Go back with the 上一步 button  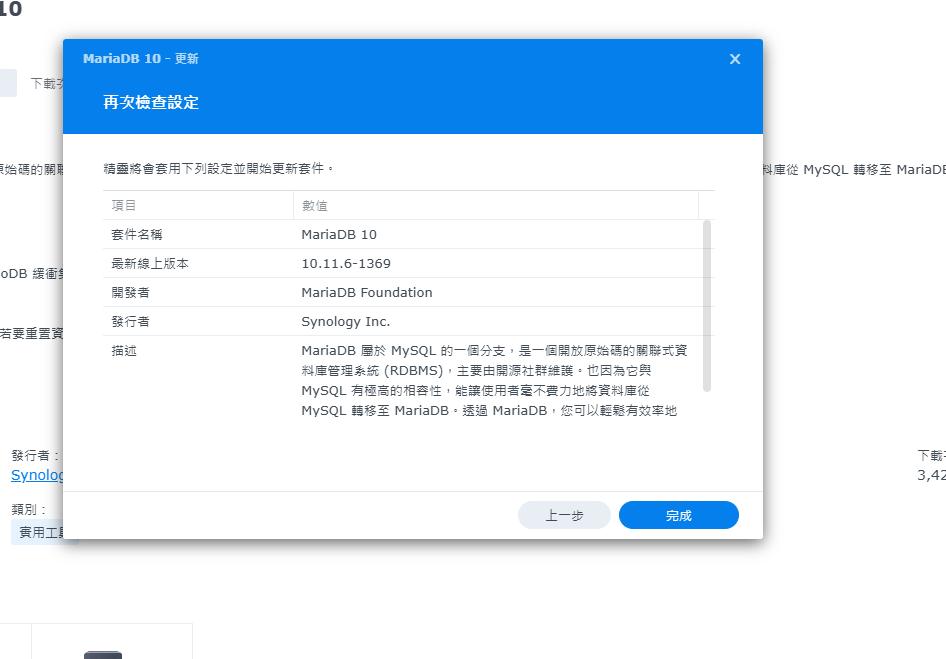(x=564, y=515)
